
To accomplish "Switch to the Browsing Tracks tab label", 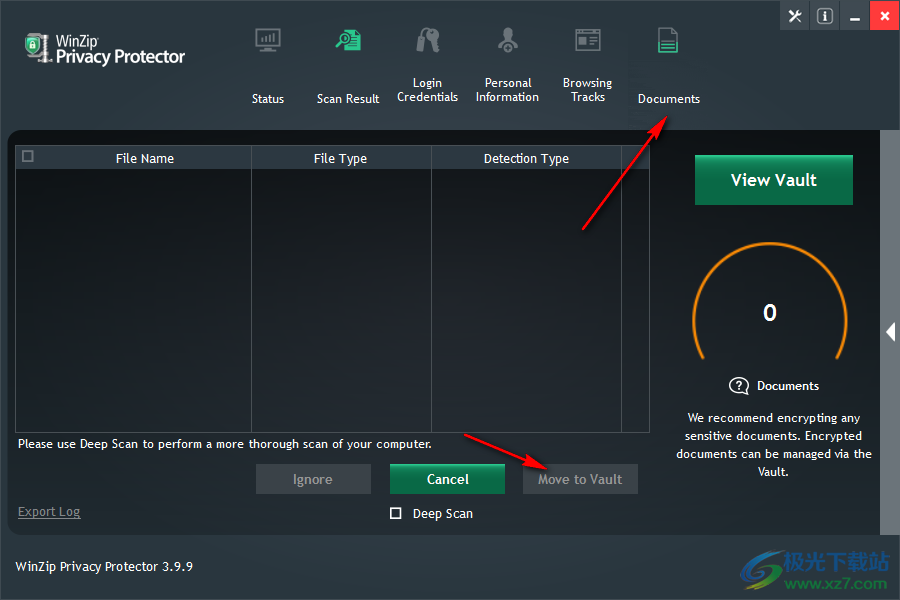I will tap(588, 90).
